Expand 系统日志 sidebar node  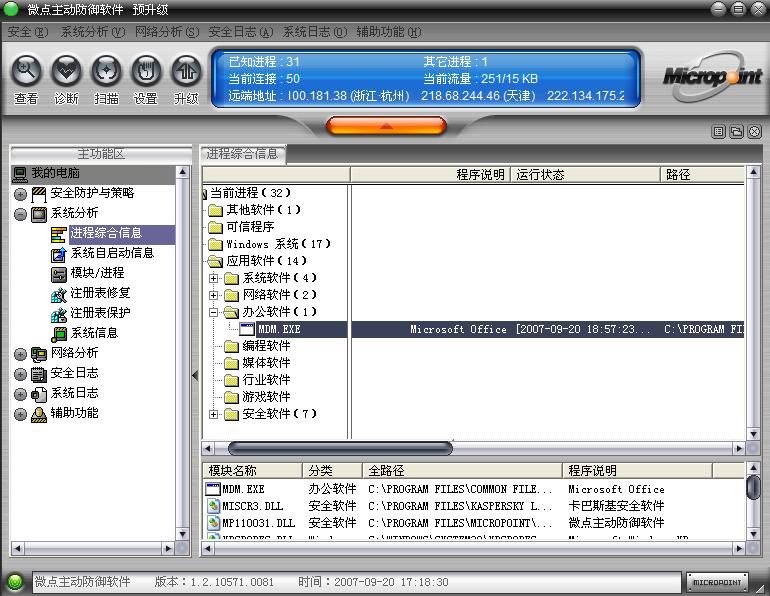click(21, 394)
